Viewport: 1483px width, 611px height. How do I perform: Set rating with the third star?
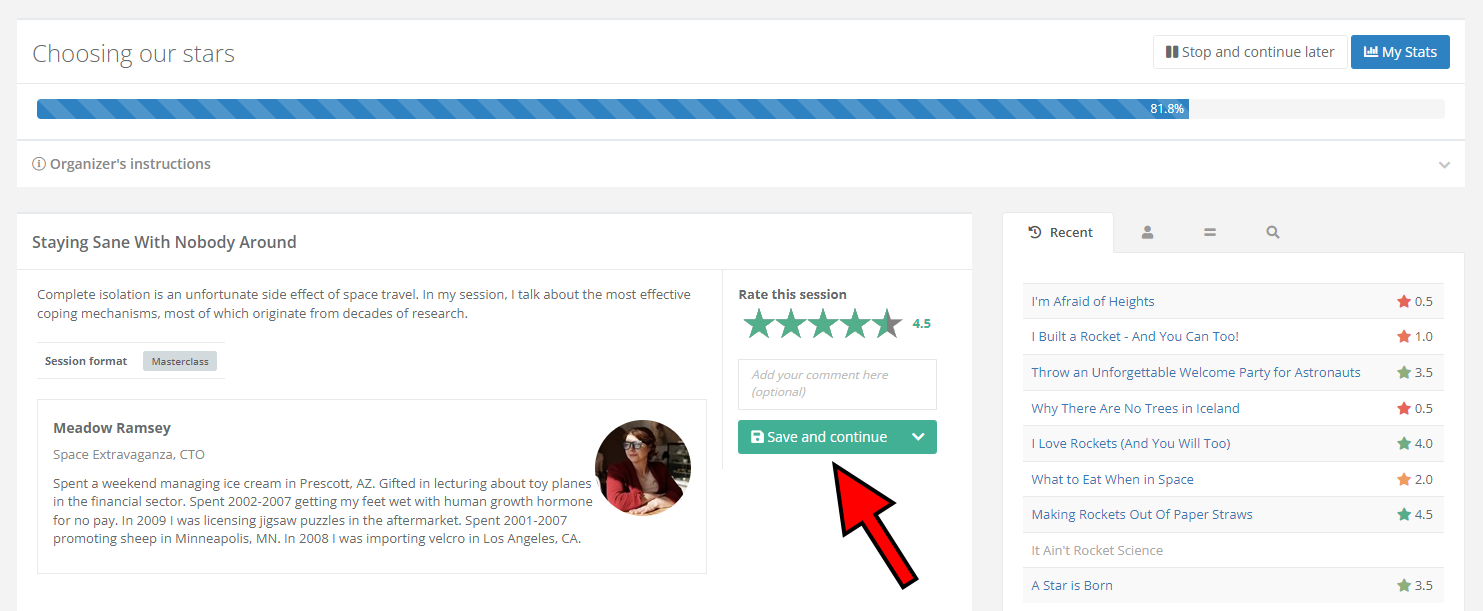coord(823,324)
